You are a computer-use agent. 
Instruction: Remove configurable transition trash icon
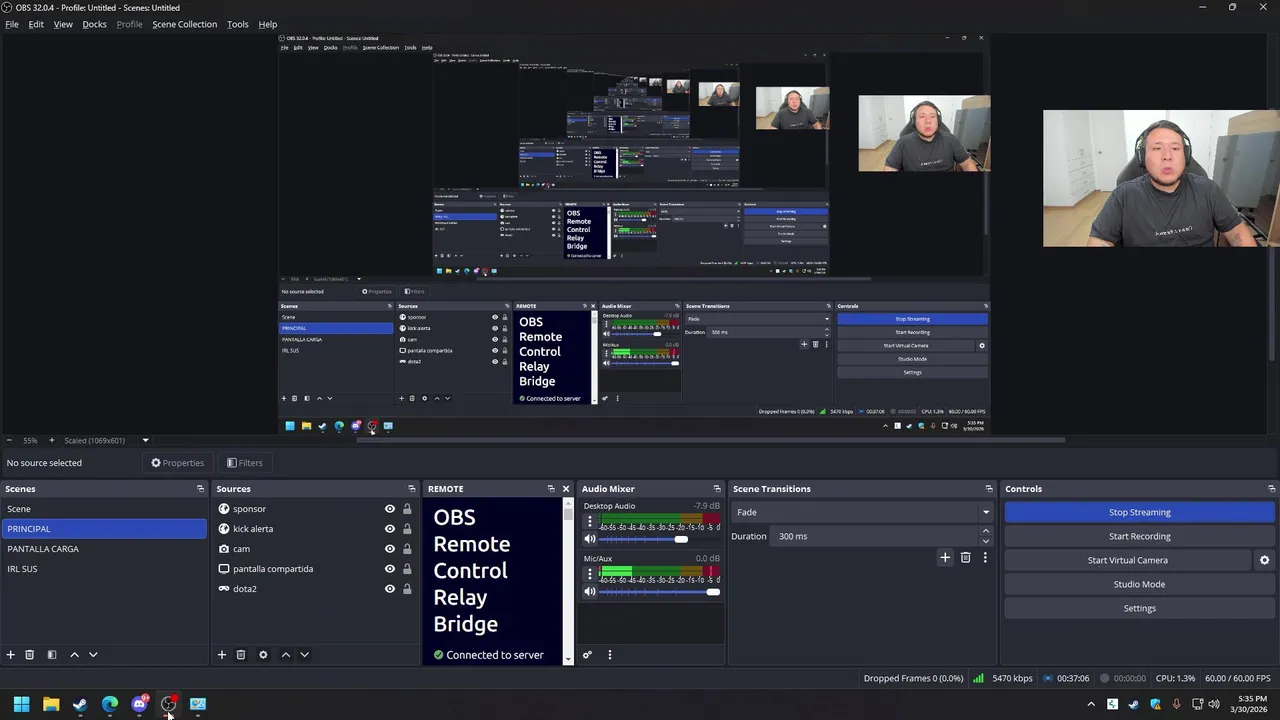[965, 558]
